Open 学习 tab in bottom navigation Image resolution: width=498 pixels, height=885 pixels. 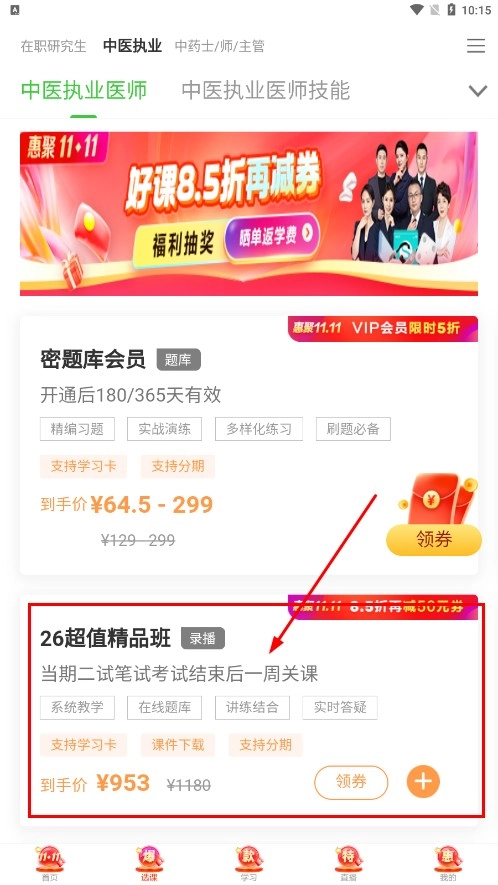[249, 864]
